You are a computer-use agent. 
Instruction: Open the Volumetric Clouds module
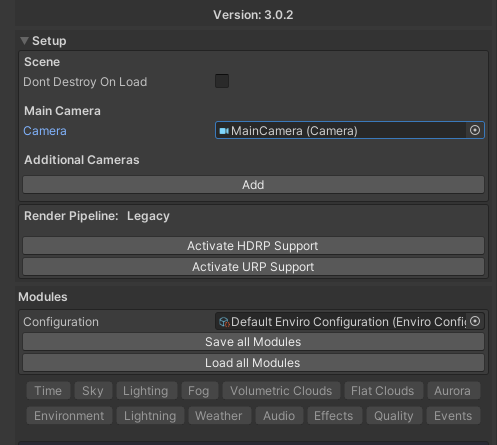point(281,391)
